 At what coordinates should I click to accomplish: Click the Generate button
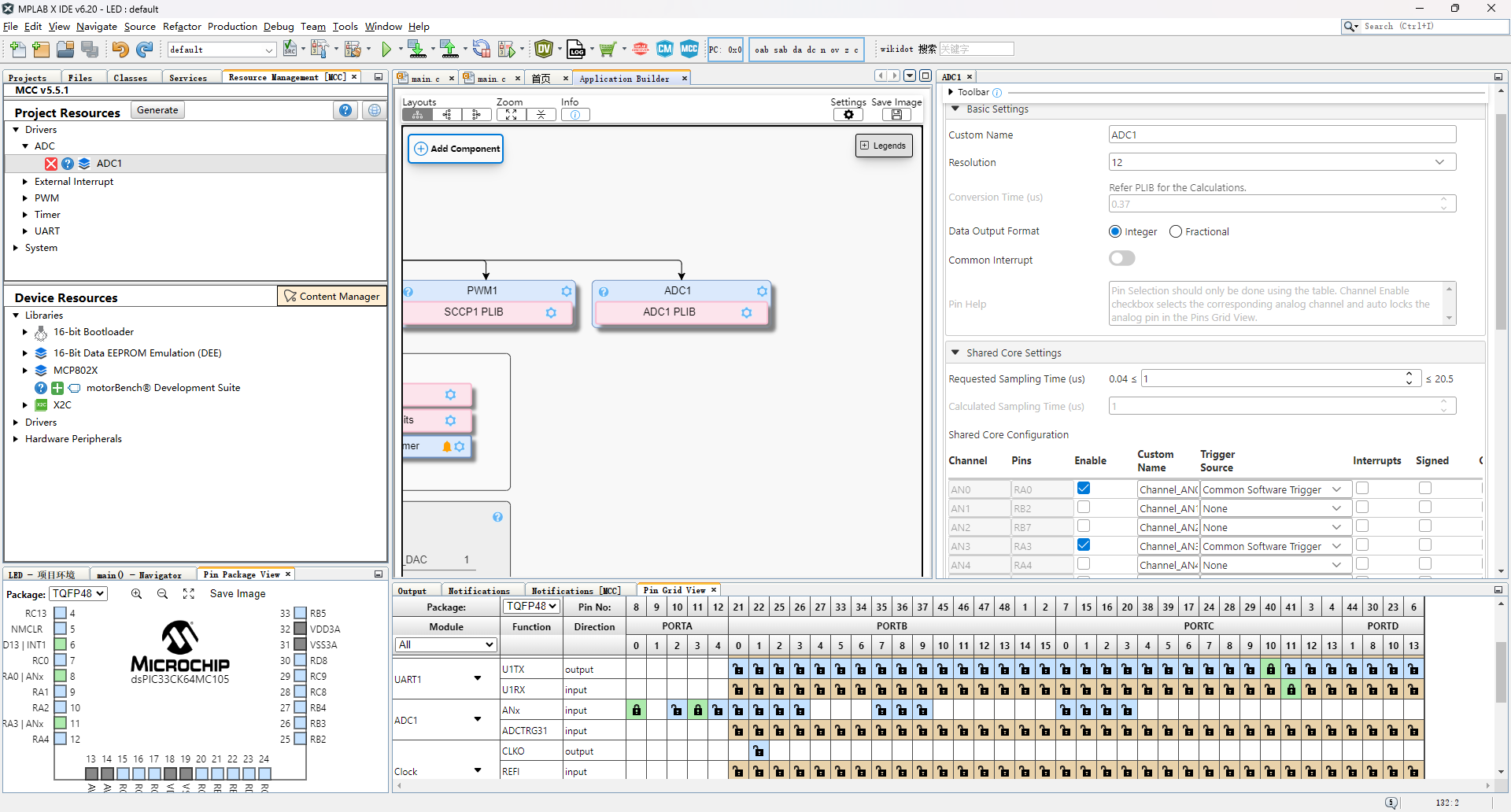[x=157, y=110]
